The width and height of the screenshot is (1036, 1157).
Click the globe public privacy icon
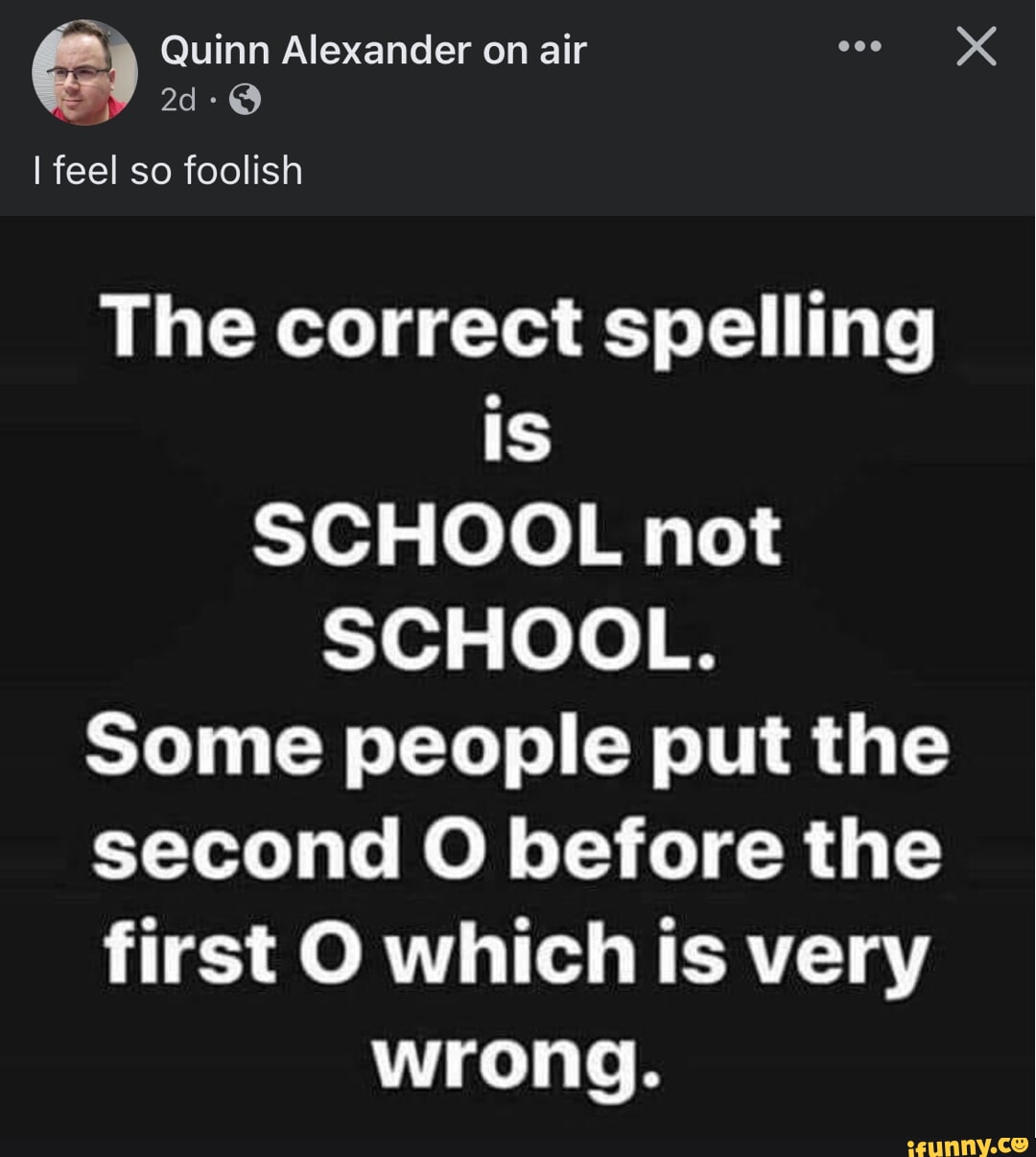point(246,99)
